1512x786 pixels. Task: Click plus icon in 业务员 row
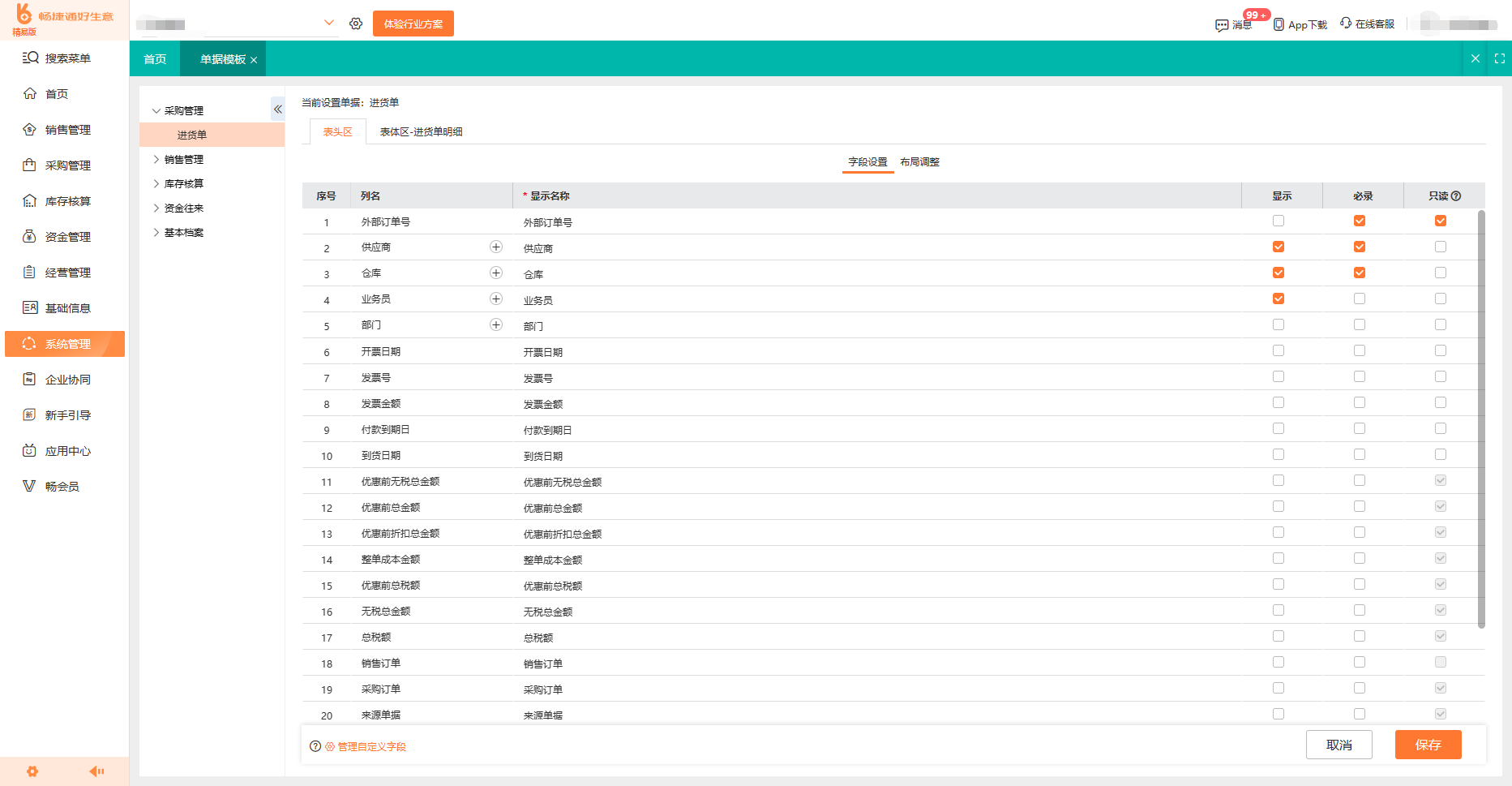(x=496, y=299)
